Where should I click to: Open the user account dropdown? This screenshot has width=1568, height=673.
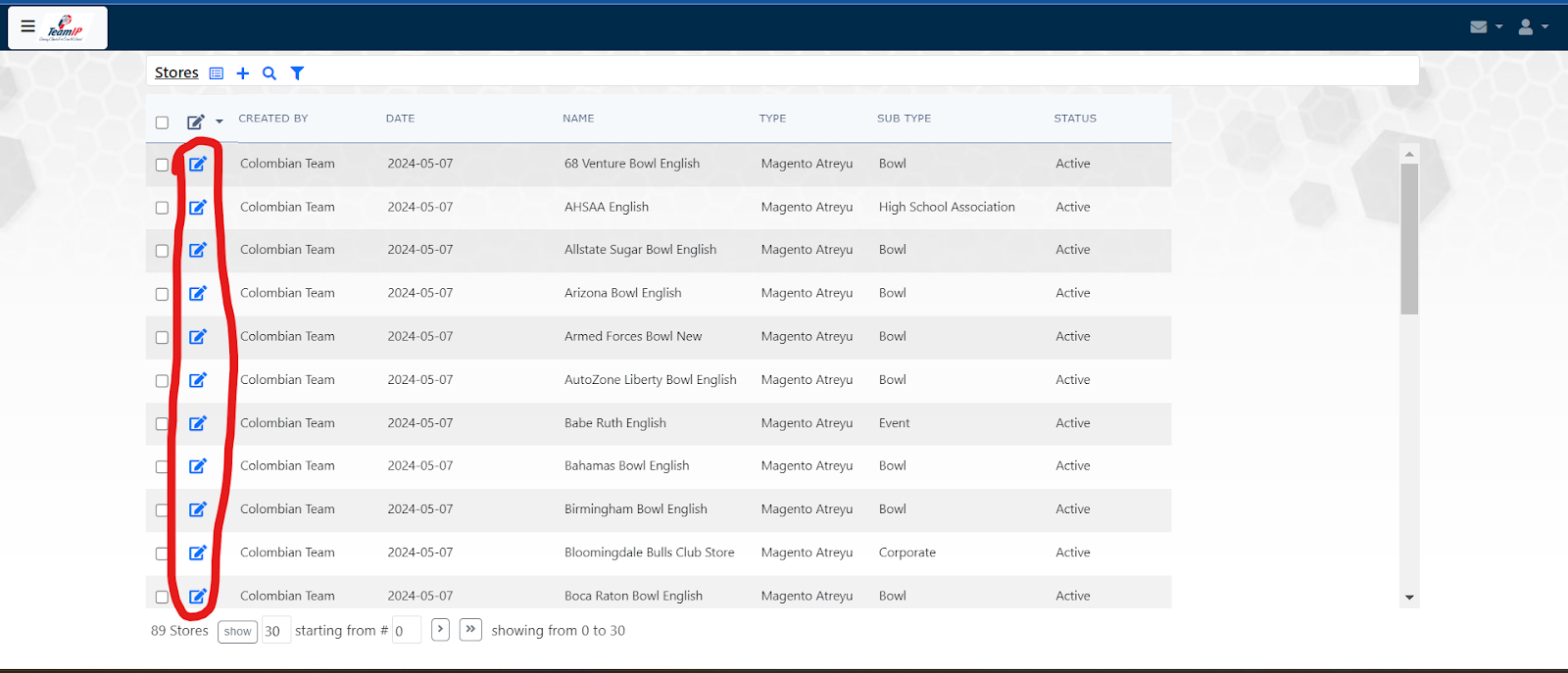(x=1533, y=27)
